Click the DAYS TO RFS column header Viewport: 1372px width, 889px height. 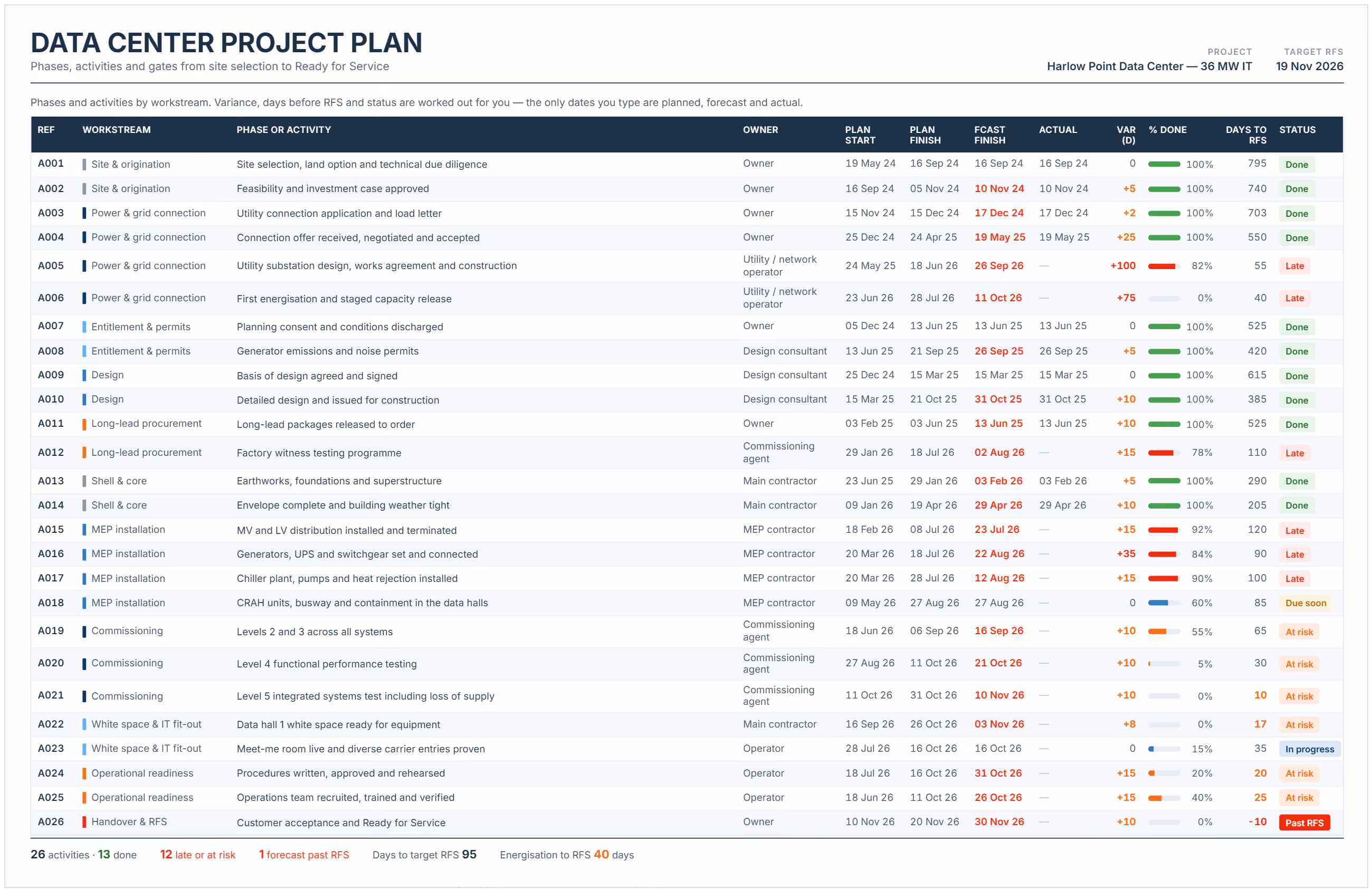[1246, 135]
